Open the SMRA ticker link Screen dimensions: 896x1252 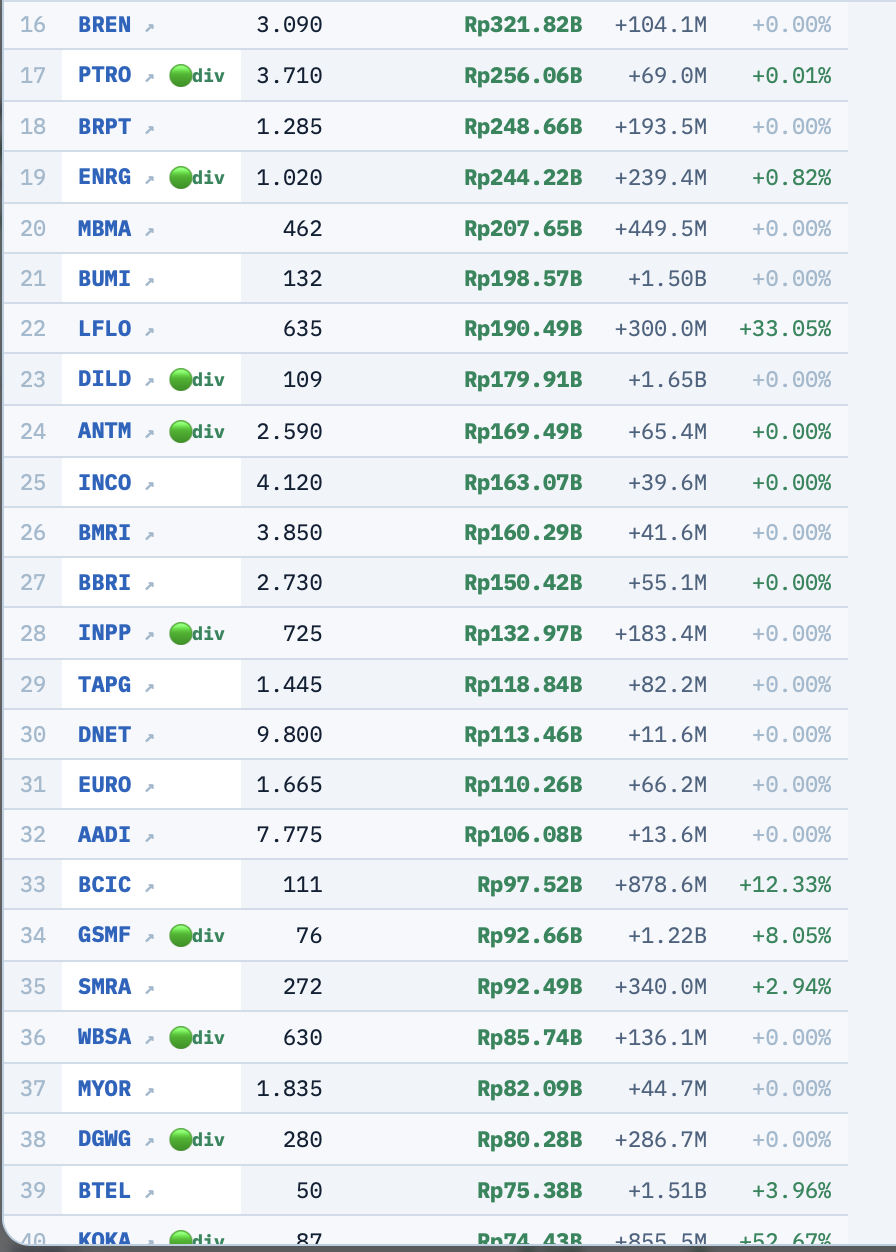104,987
